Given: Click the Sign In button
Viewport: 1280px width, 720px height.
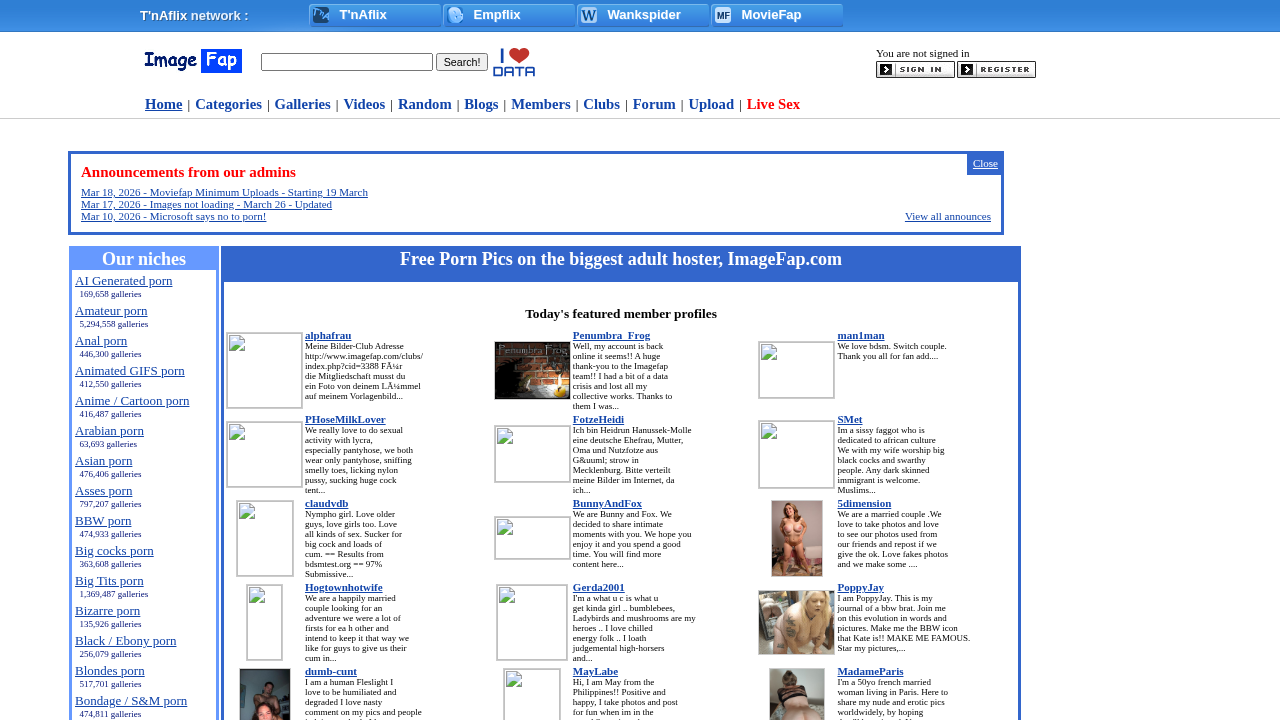Looking at the screenshot, I should coord(915,70).
